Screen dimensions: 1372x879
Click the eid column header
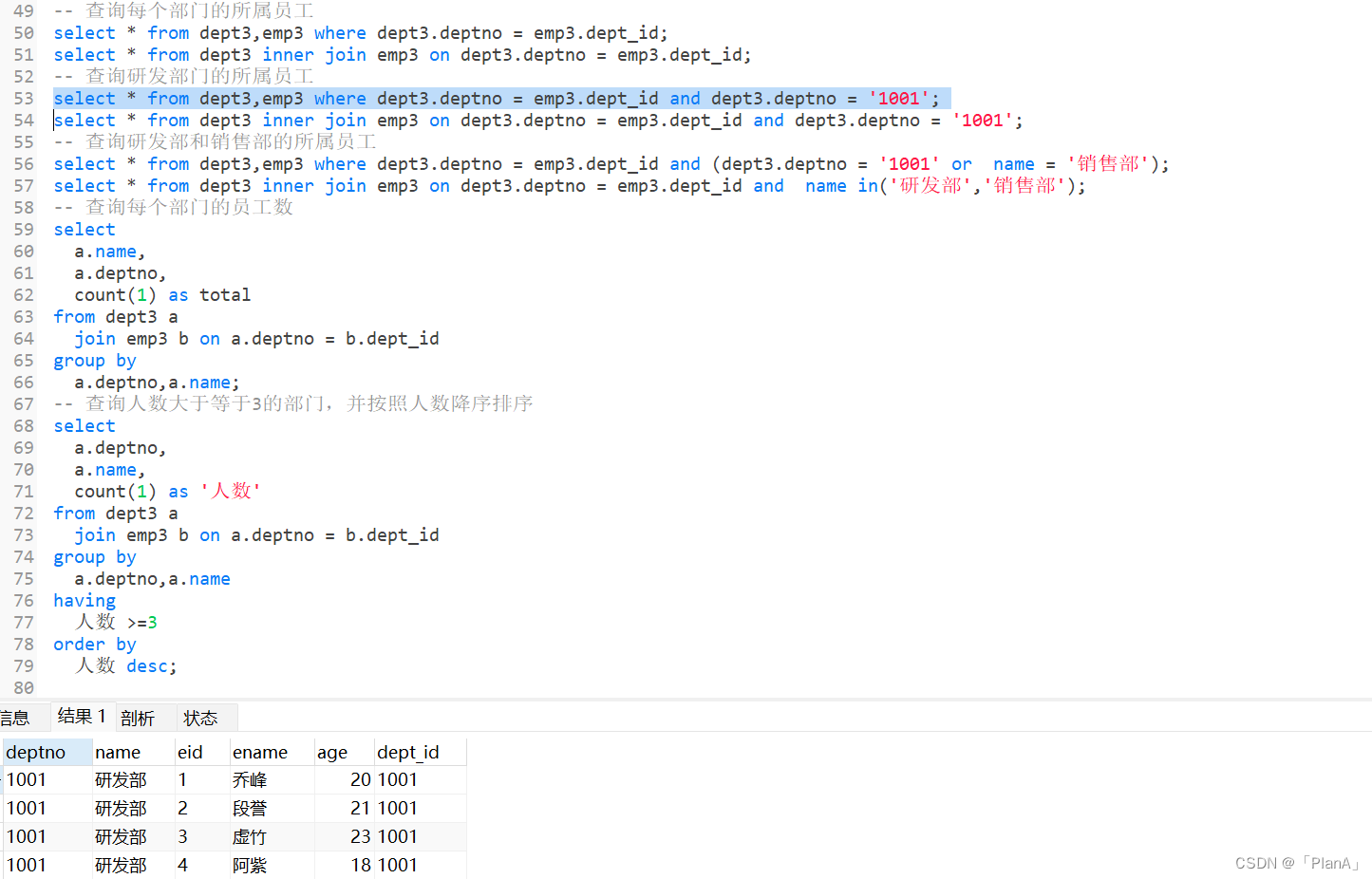pos(202,752)
